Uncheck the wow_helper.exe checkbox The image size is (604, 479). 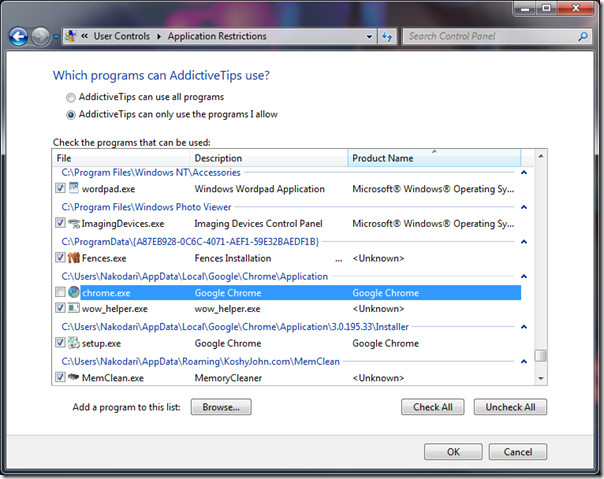[60, 308]
